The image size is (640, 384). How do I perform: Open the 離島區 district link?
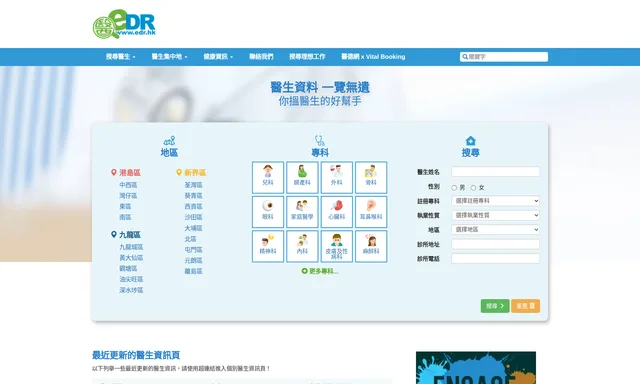click(193, 271)
